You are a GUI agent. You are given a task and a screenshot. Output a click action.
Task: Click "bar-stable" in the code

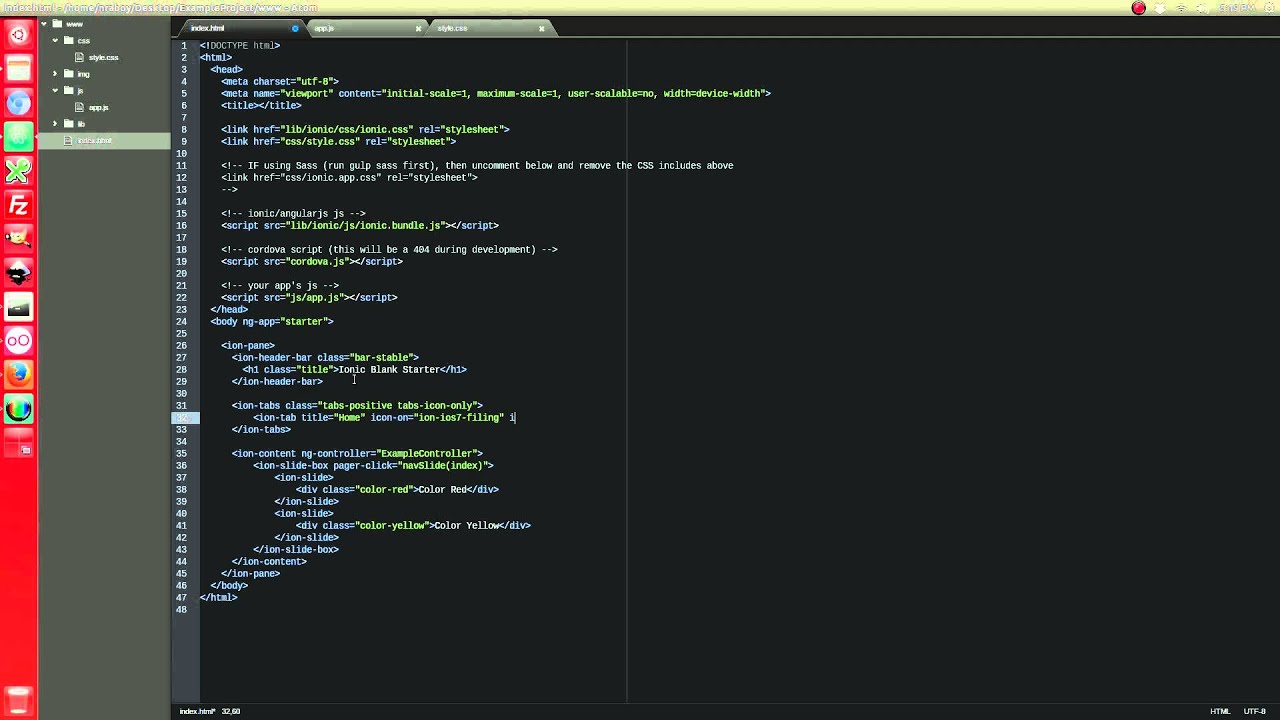(381, 358)
